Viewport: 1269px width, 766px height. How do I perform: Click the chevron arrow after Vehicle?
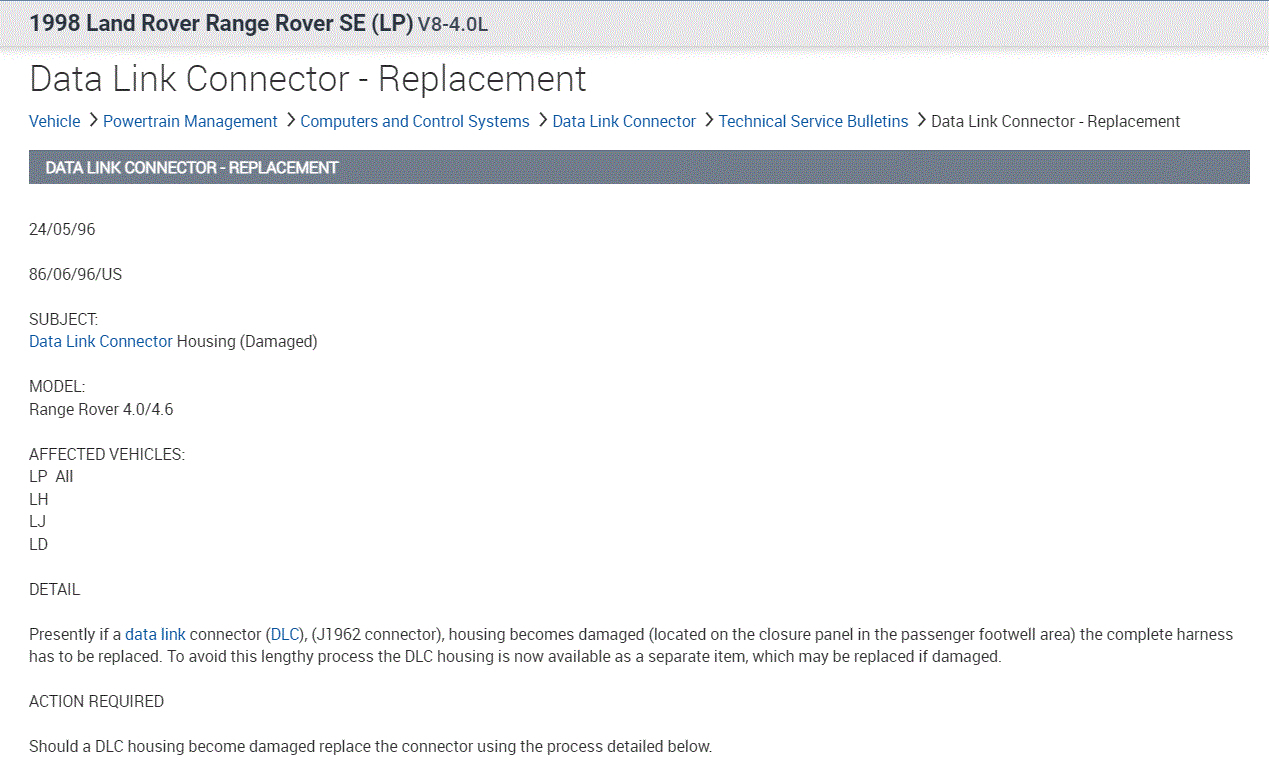coord(93,120)
